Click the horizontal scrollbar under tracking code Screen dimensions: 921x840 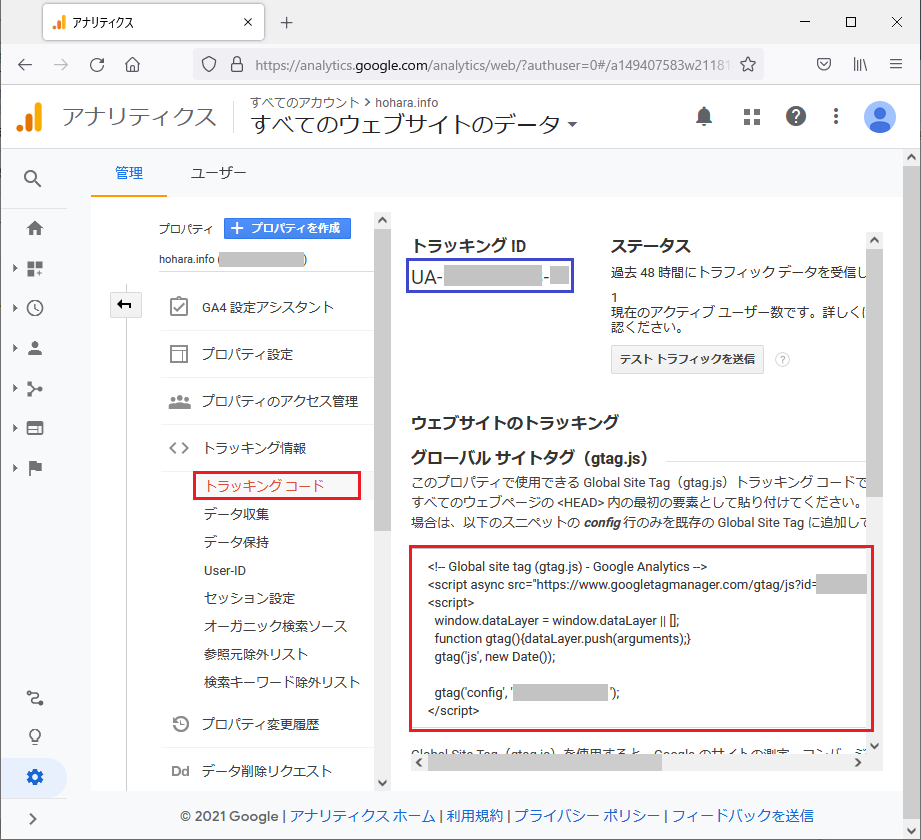click(x=545, y=763)
